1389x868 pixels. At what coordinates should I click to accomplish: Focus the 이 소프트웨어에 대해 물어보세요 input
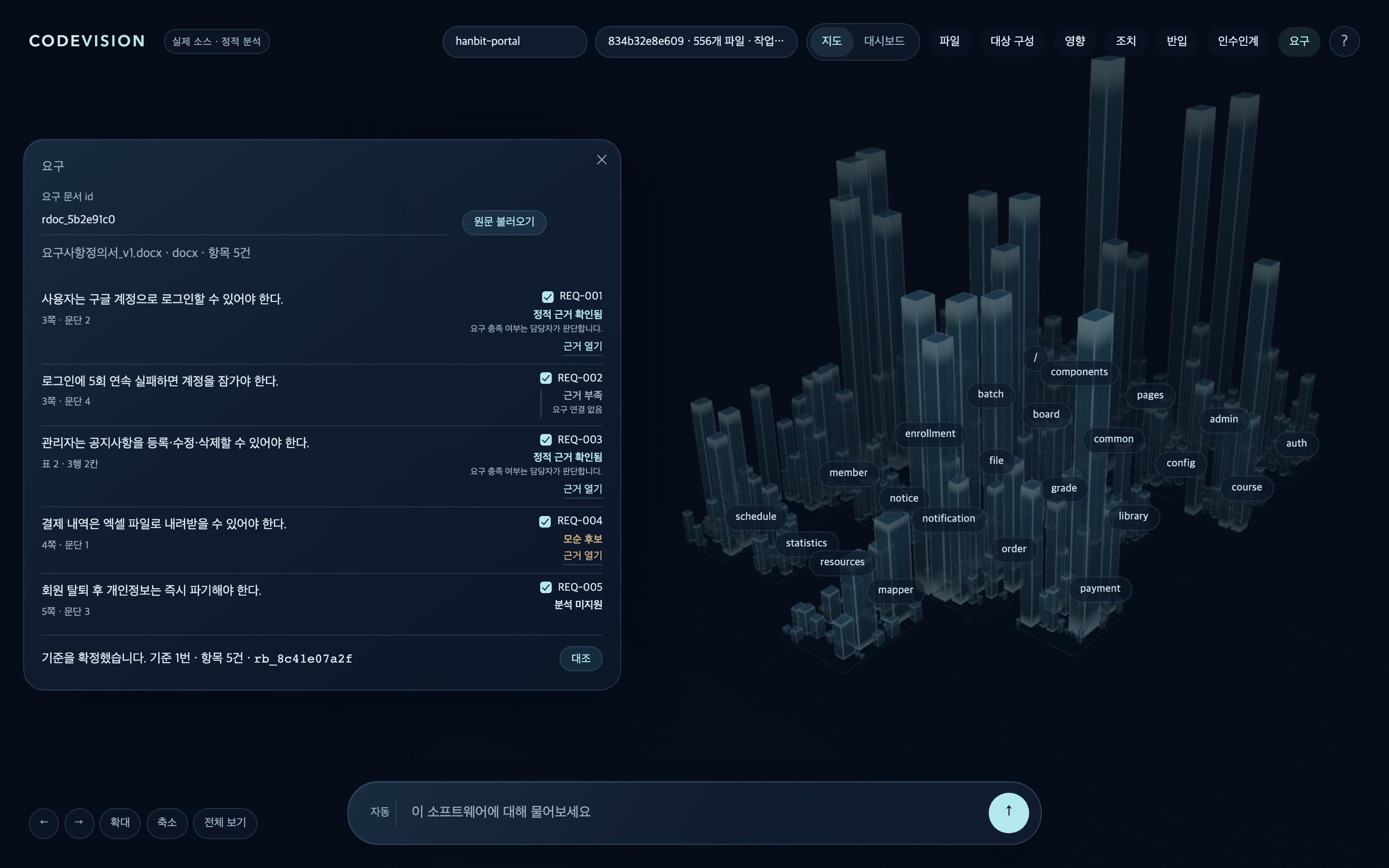692,813
